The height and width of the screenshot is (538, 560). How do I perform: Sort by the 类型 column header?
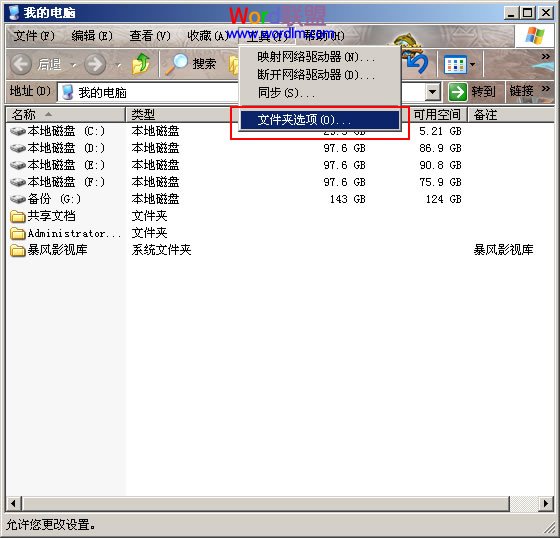(181, 115)
